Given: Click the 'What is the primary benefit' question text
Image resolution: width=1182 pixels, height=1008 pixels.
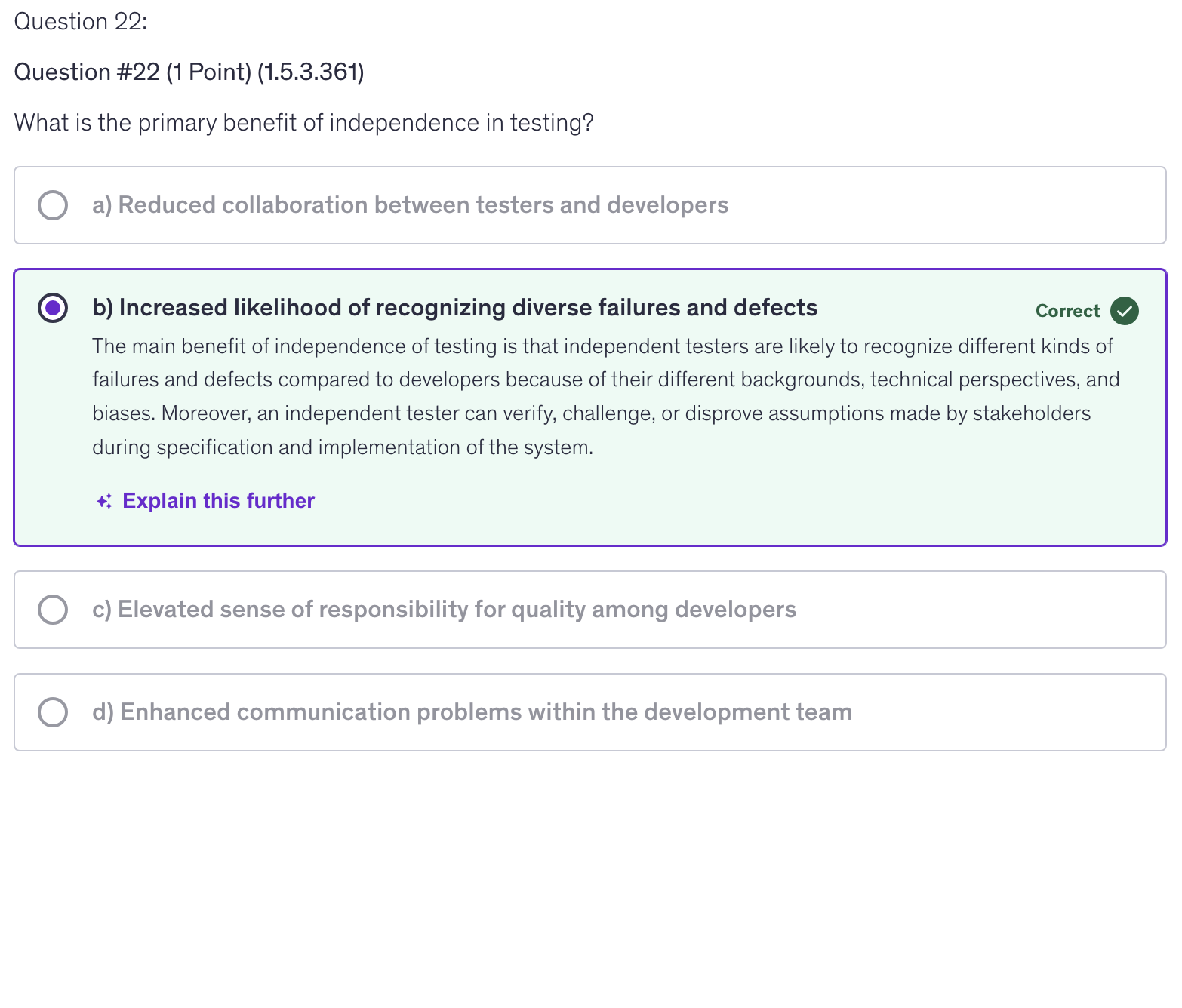Looking at the screenshot, I should pyautogui.click(x=303, y=123).
